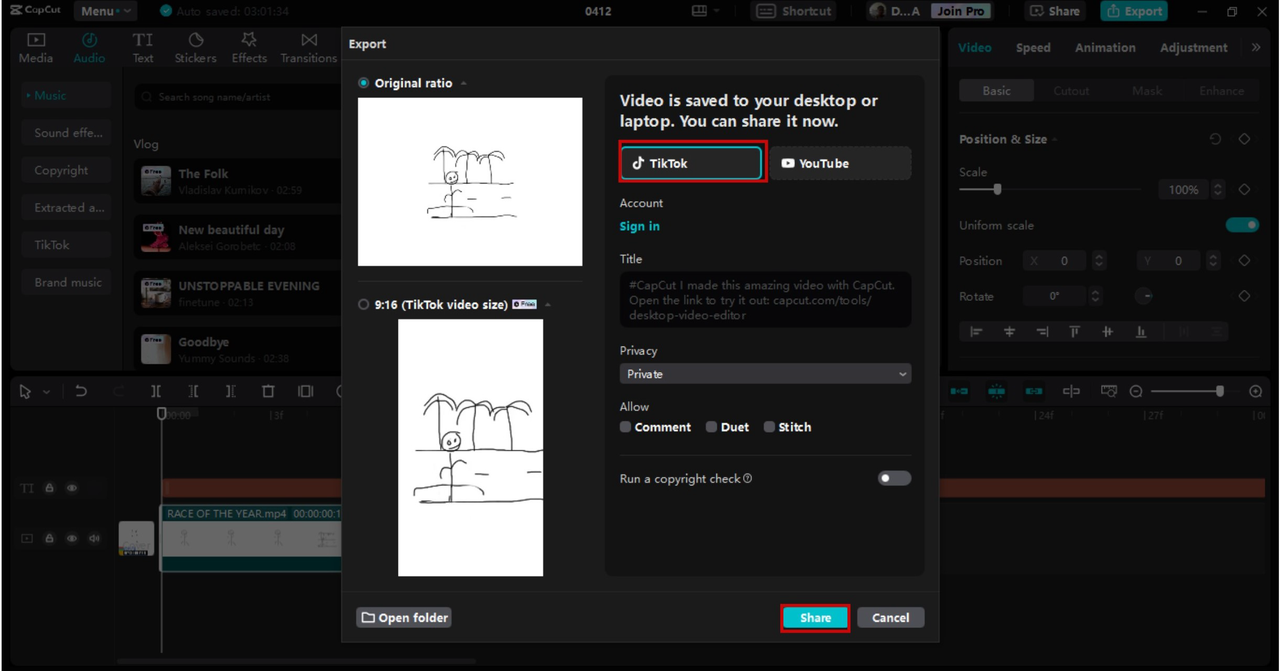Image resolution: width=1280 pixels, height=671 pixels.
Task: Select Brand music in audio sidebar
Action: pyautogui.click(x=66, y=282)
